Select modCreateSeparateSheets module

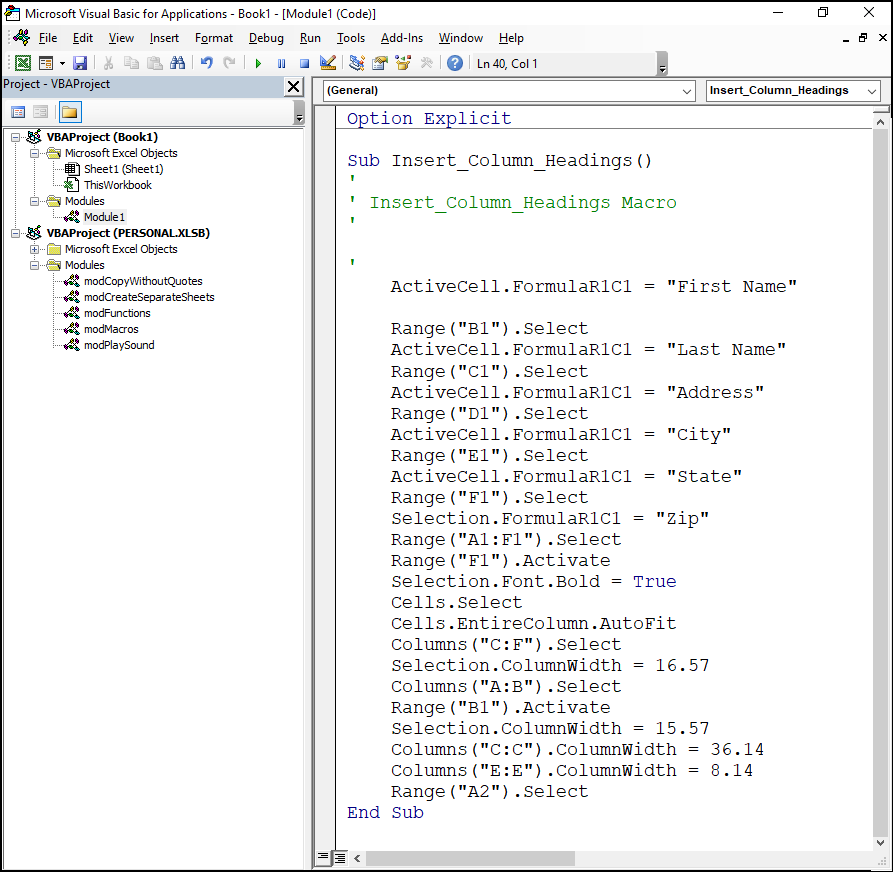[x=149, y=297]
